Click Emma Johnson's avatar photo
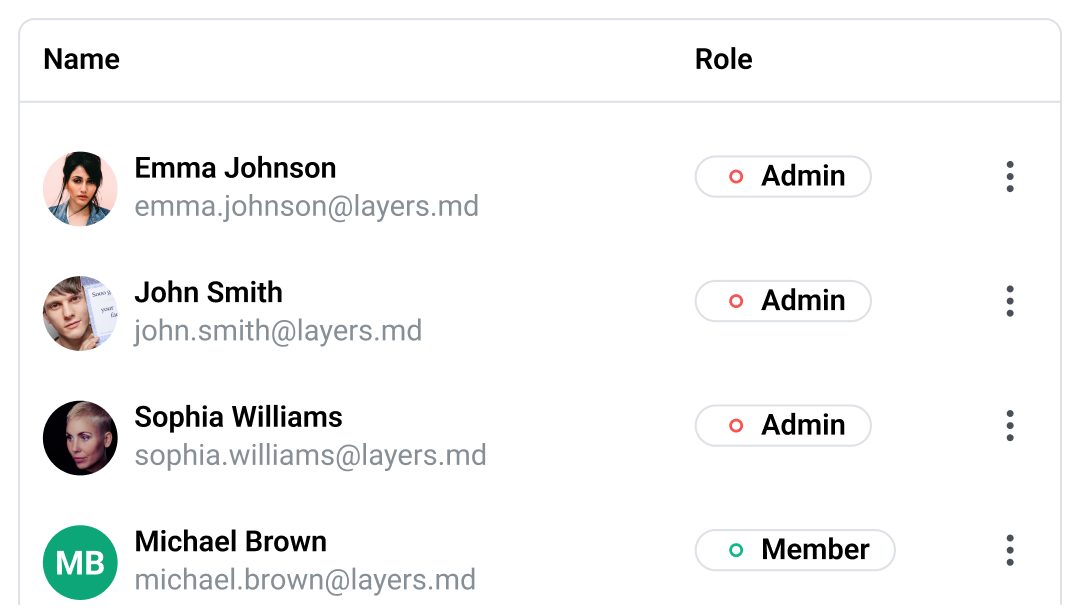1079x608 pixels. pos(80,188)
